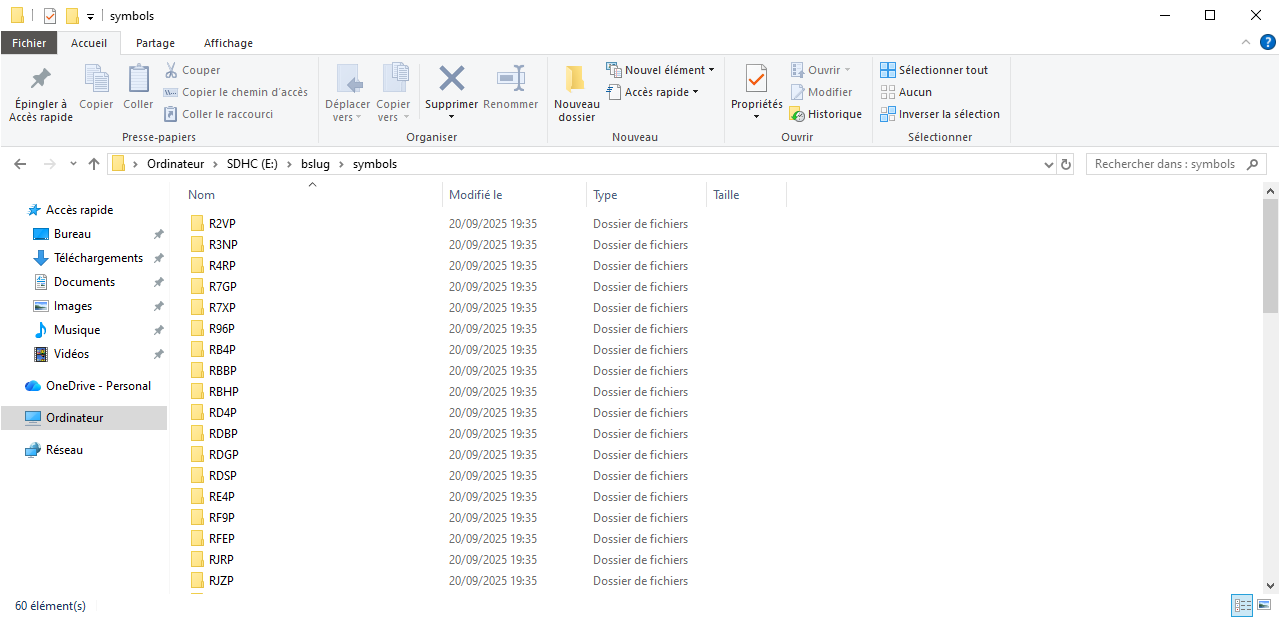Click Sélectionner tout
Image resolution: width=1280 pixels, height=618 pixels.
[x=934, y=70]
